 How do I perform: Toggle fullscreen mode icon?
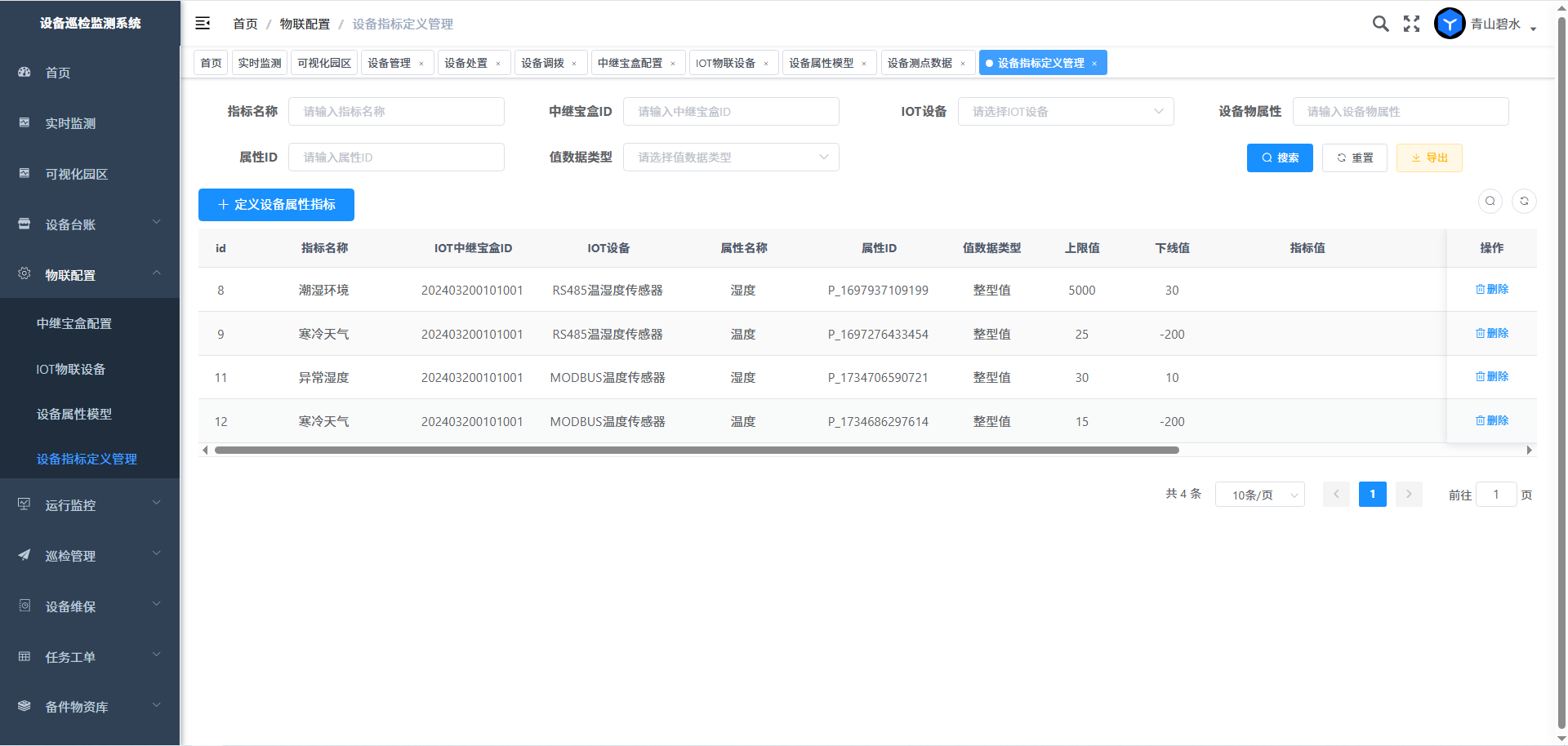tap(1411, 24)
